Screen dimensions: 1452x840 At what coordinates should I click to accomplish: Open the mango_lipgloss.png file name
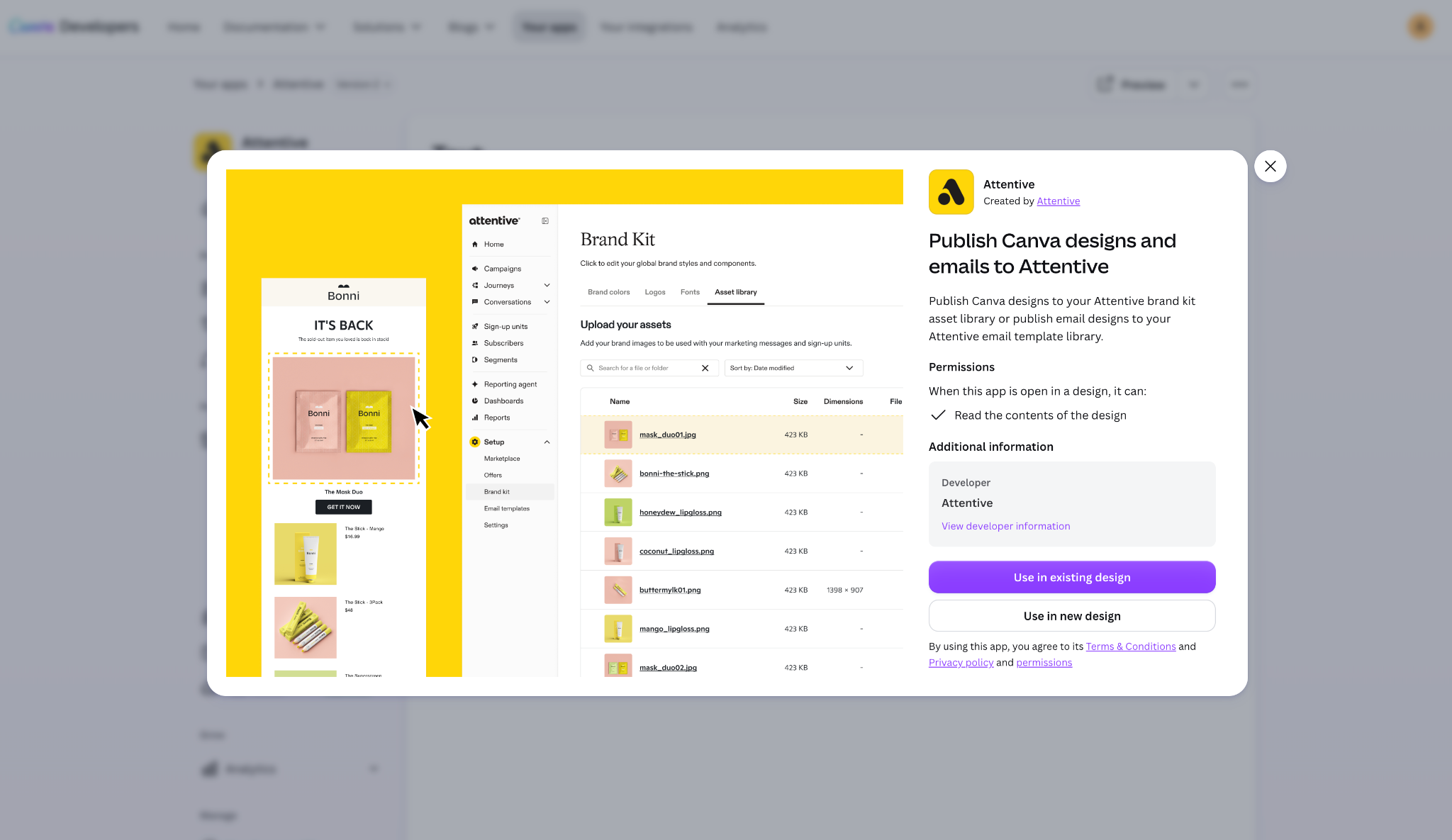(x=674, y=629)
